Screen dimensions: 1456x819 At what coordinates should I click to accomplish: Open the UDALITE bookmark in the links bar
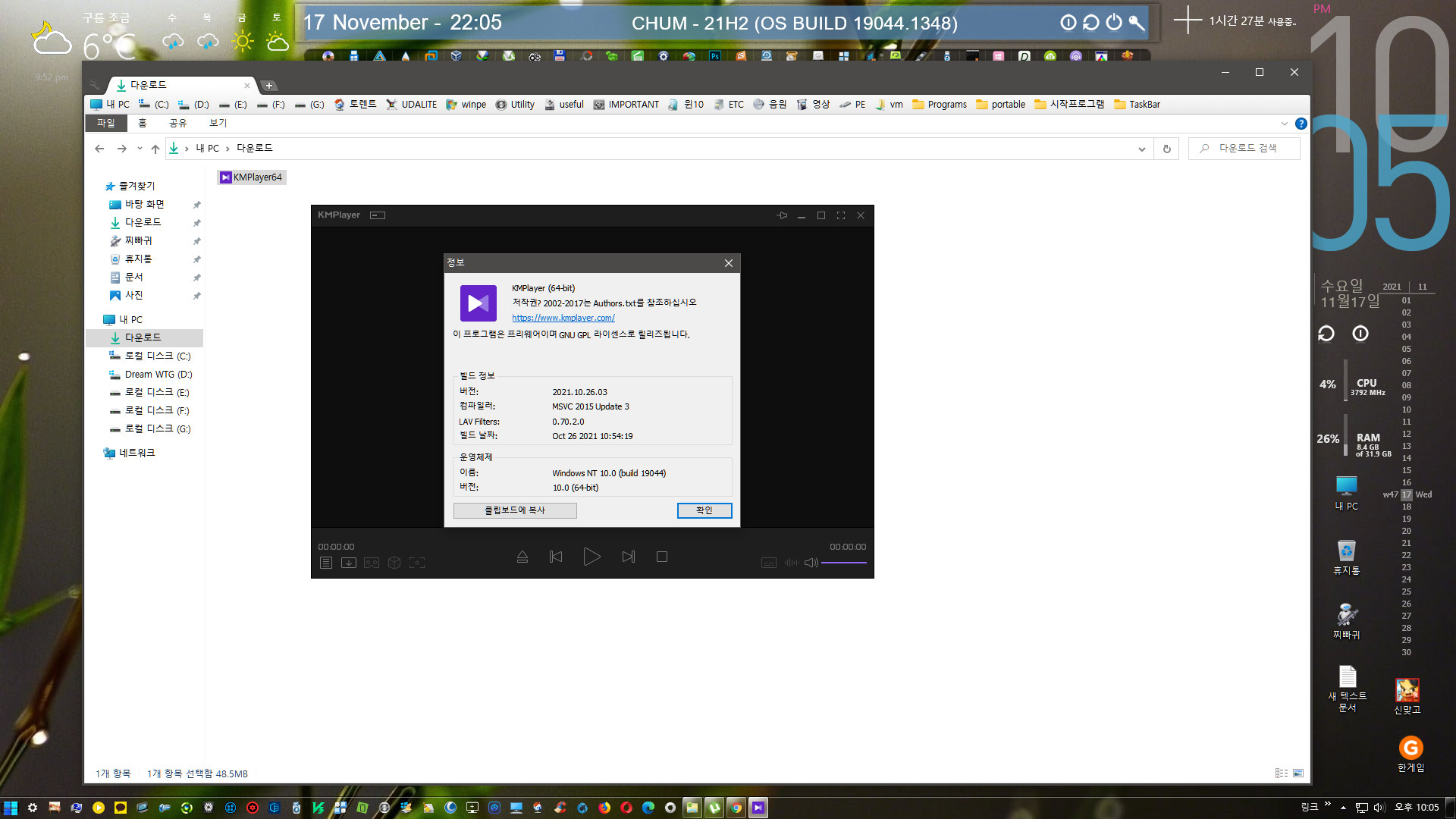(412, 105)
